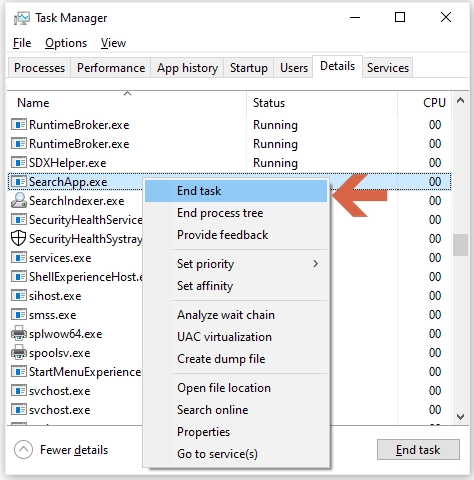474x480 pixels.
Task: Choose Analyze wait chain
Action: click(236, 315)
